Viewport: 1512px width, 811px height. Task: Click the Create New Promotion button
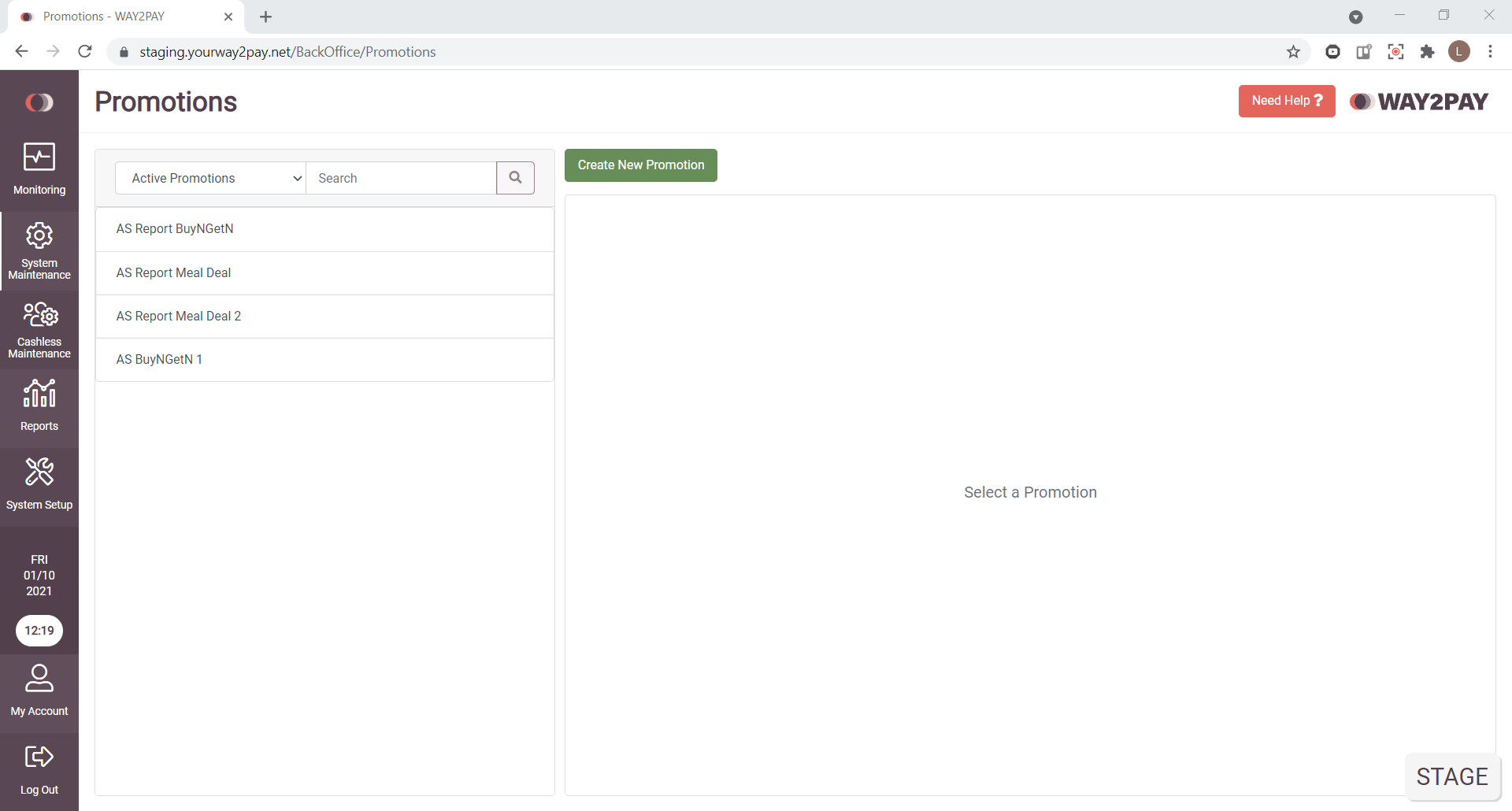click(640, 165)
